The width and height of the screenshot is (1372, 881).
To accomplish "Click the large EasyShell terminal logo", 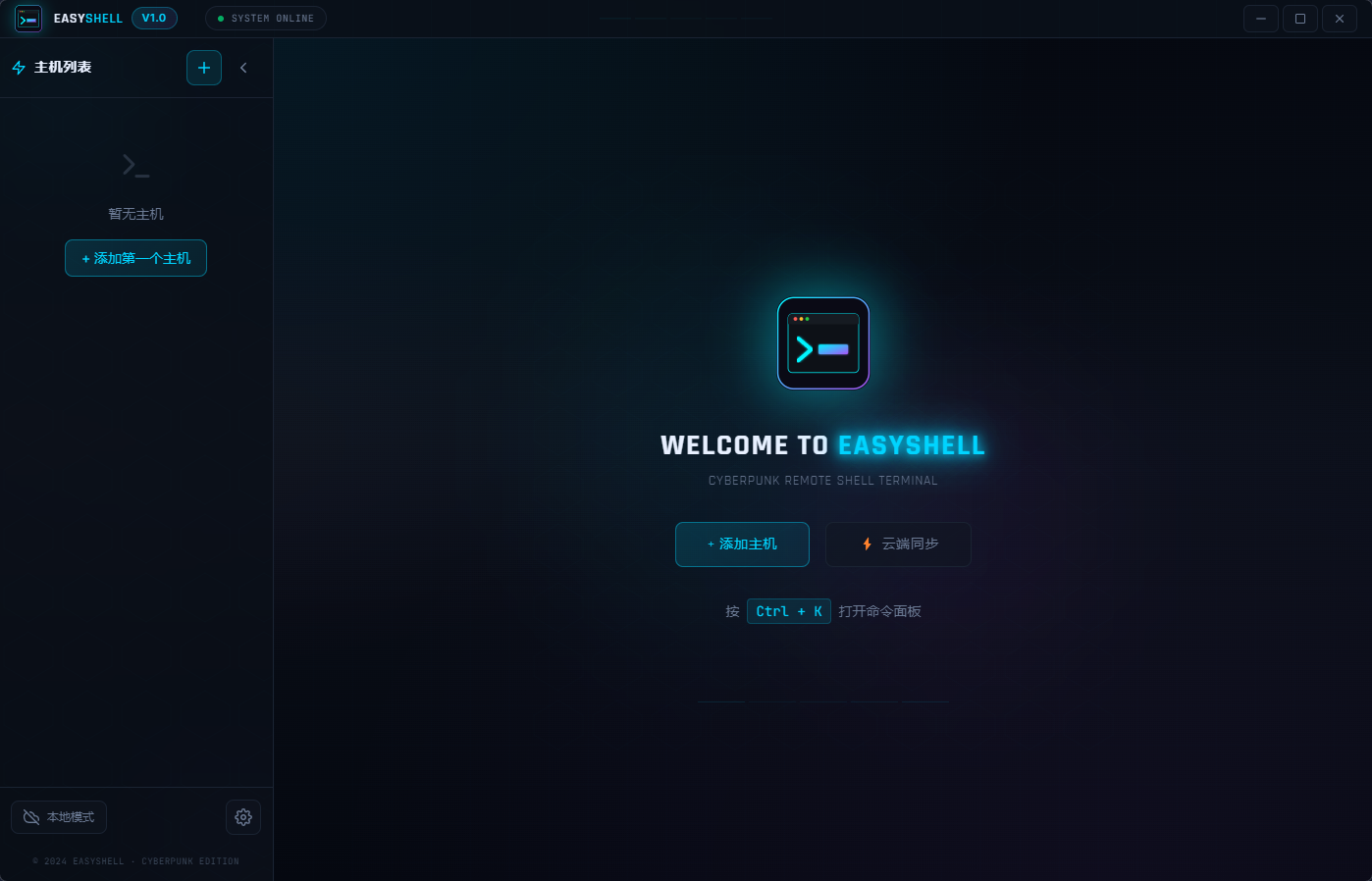I will pyautogui.click(x=822, y=343).
